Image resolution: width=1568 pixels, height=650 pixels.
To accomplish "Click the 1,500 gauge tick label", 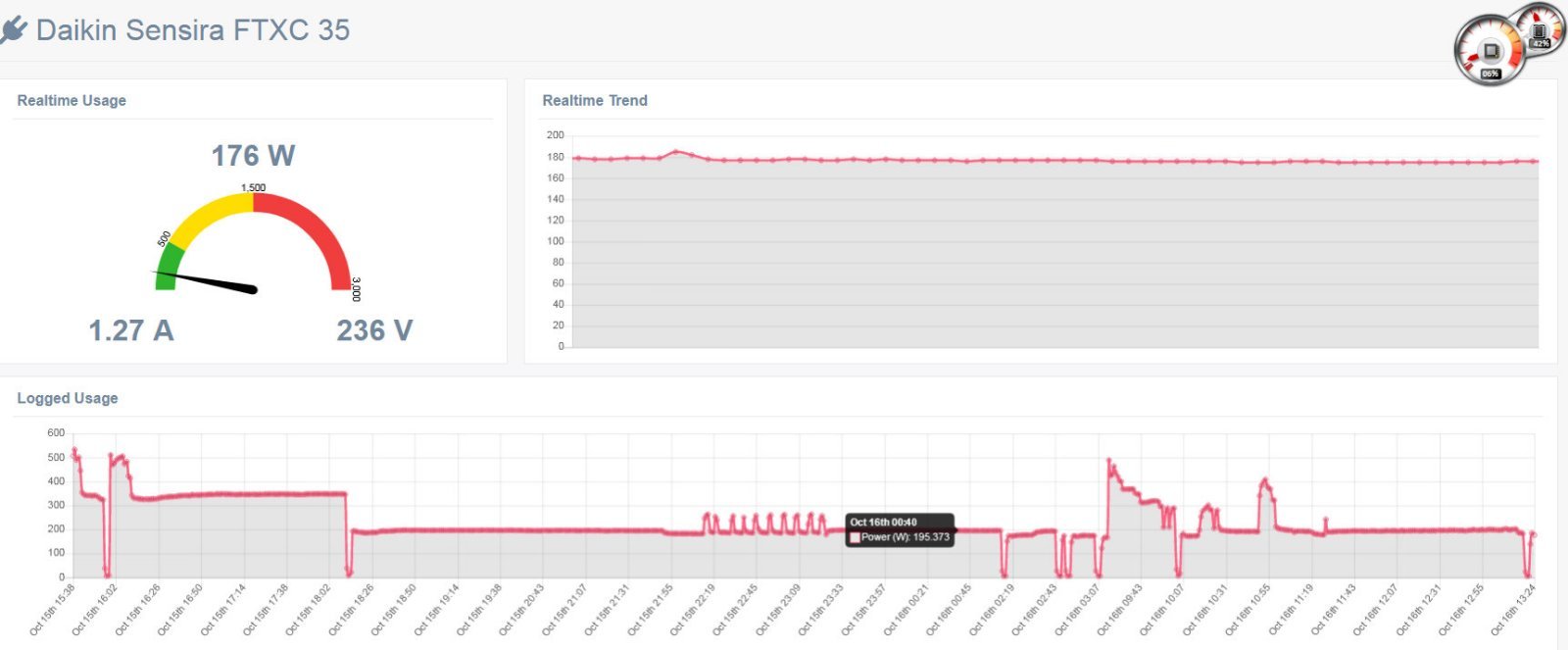I will tap(254, 187).
